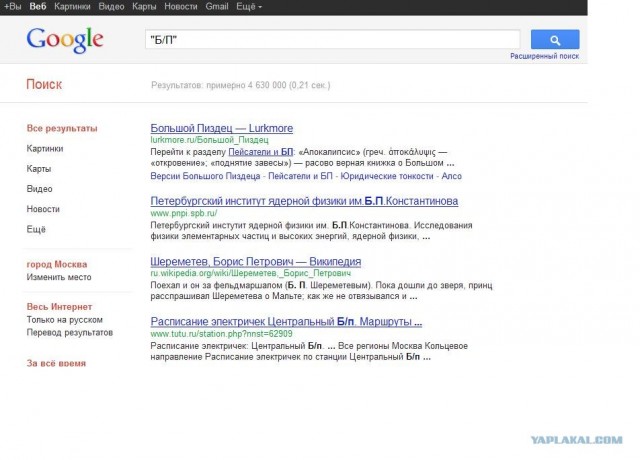
Task: Click the blue magnifier search button
Action: [x=555, y=40]
